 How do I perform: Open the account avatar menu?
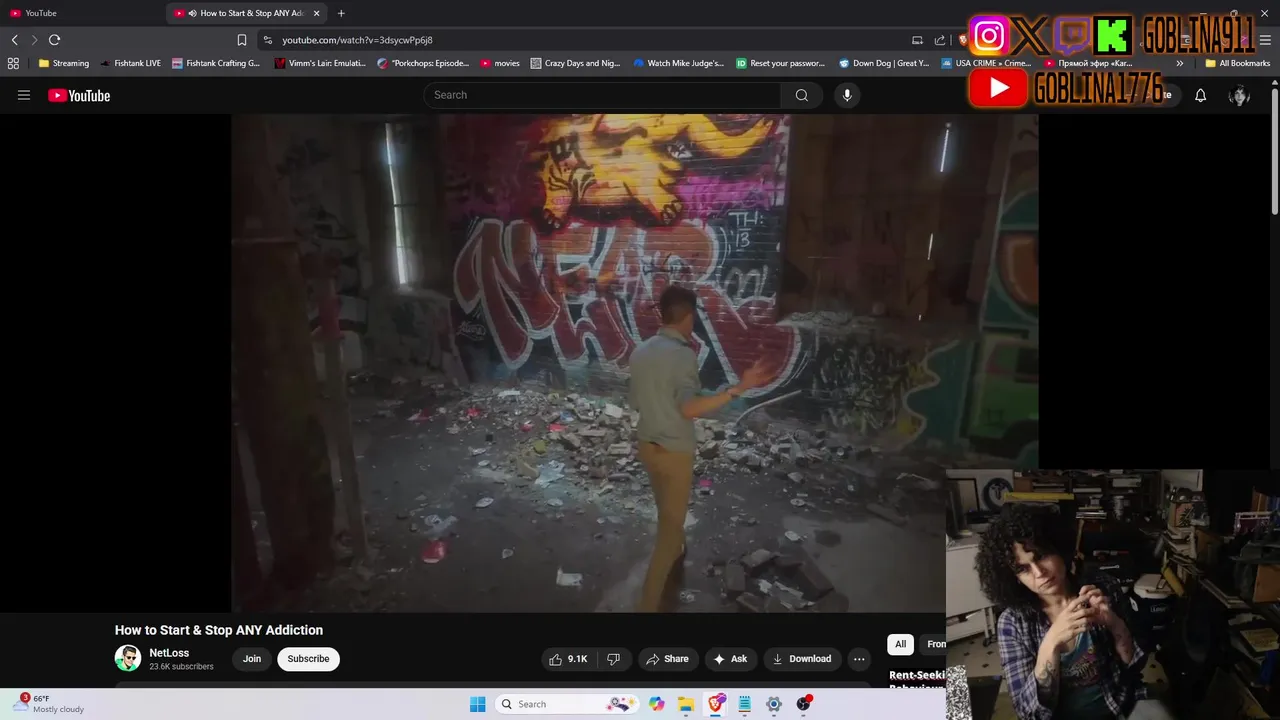point(1239,95)
